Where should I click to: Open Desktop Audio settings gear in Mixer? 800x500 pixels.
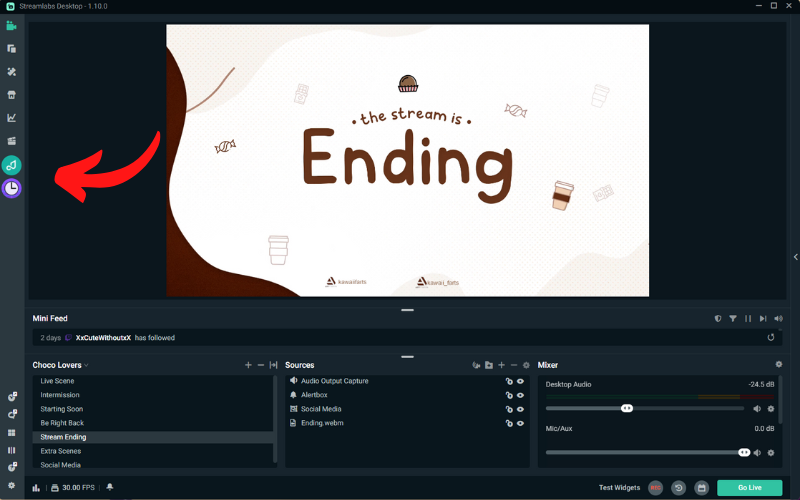coord(771,408)
